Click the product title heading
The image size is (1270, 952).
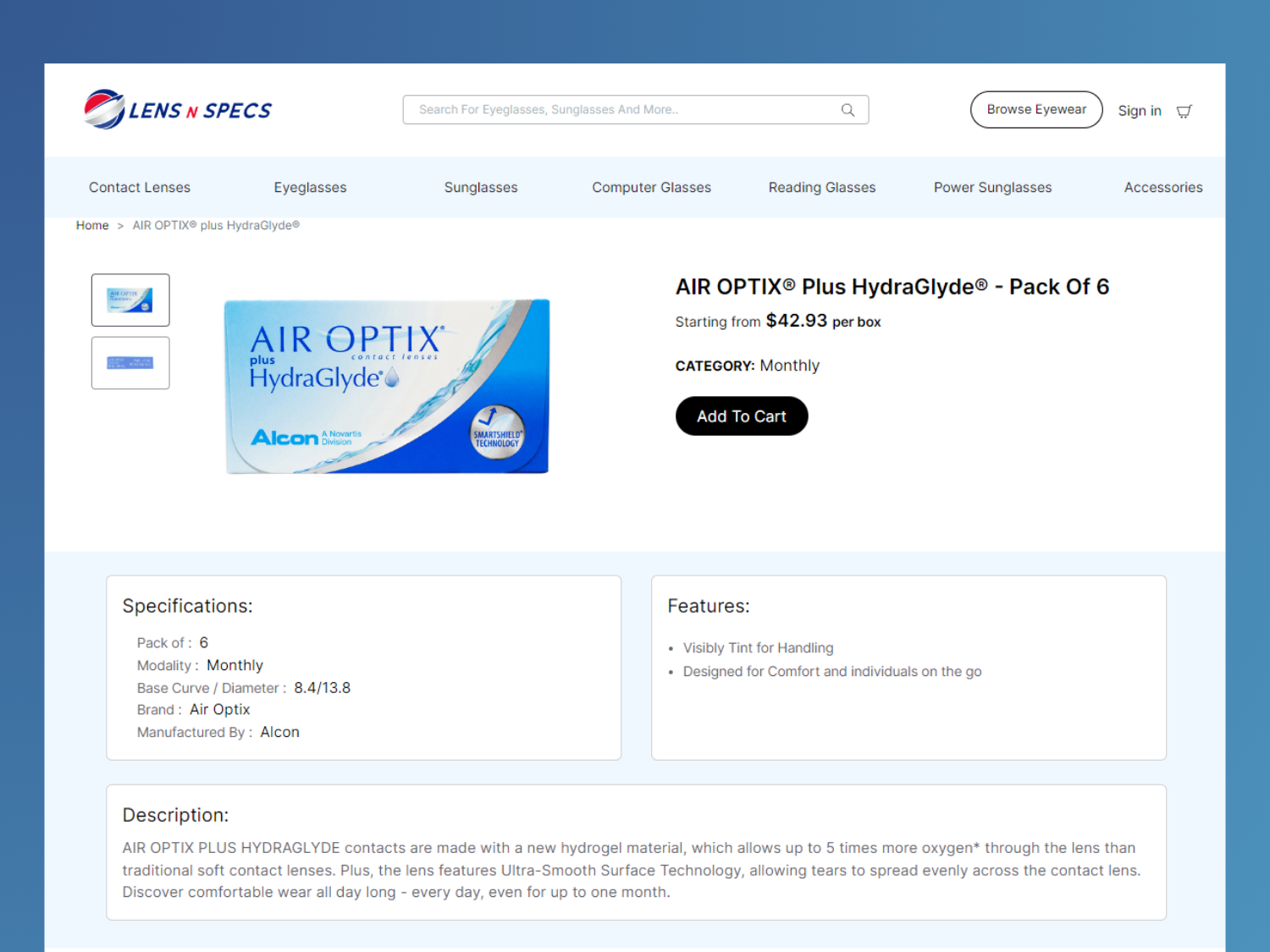point(892,287)
